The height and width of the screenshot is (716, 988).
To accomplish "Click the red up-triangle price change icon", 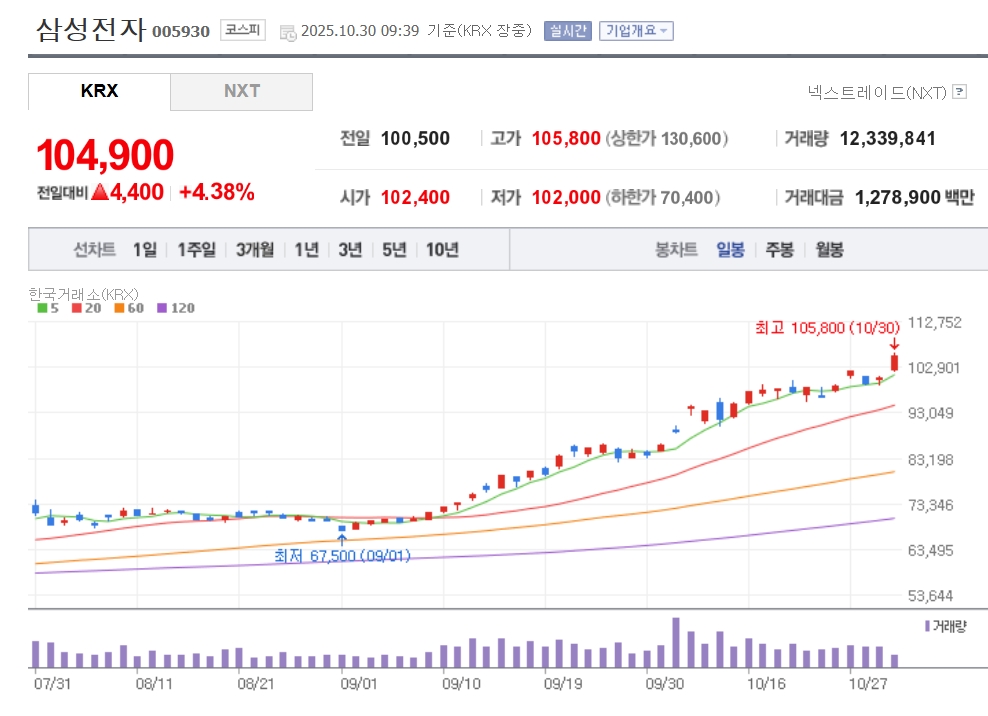I will tap(99, 193).
